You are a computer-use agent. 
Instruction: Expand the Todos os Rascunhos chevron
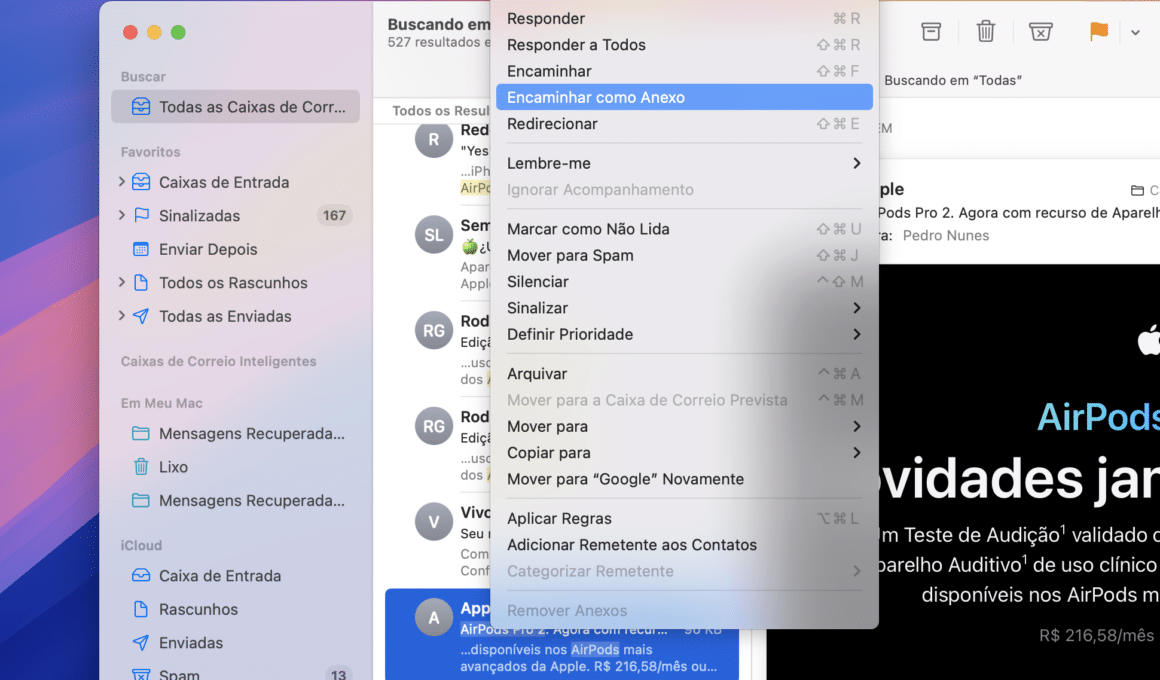[x=121, y=282]
